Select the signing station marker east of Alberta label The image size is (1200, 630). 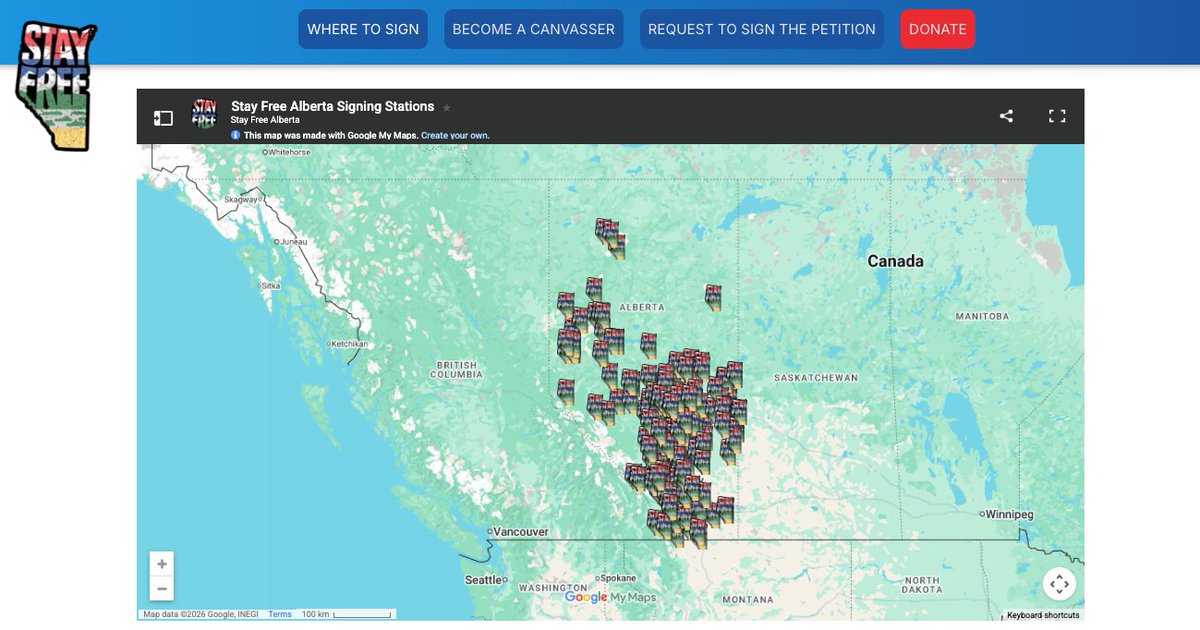pyautogui.click(x=713, y=297)
